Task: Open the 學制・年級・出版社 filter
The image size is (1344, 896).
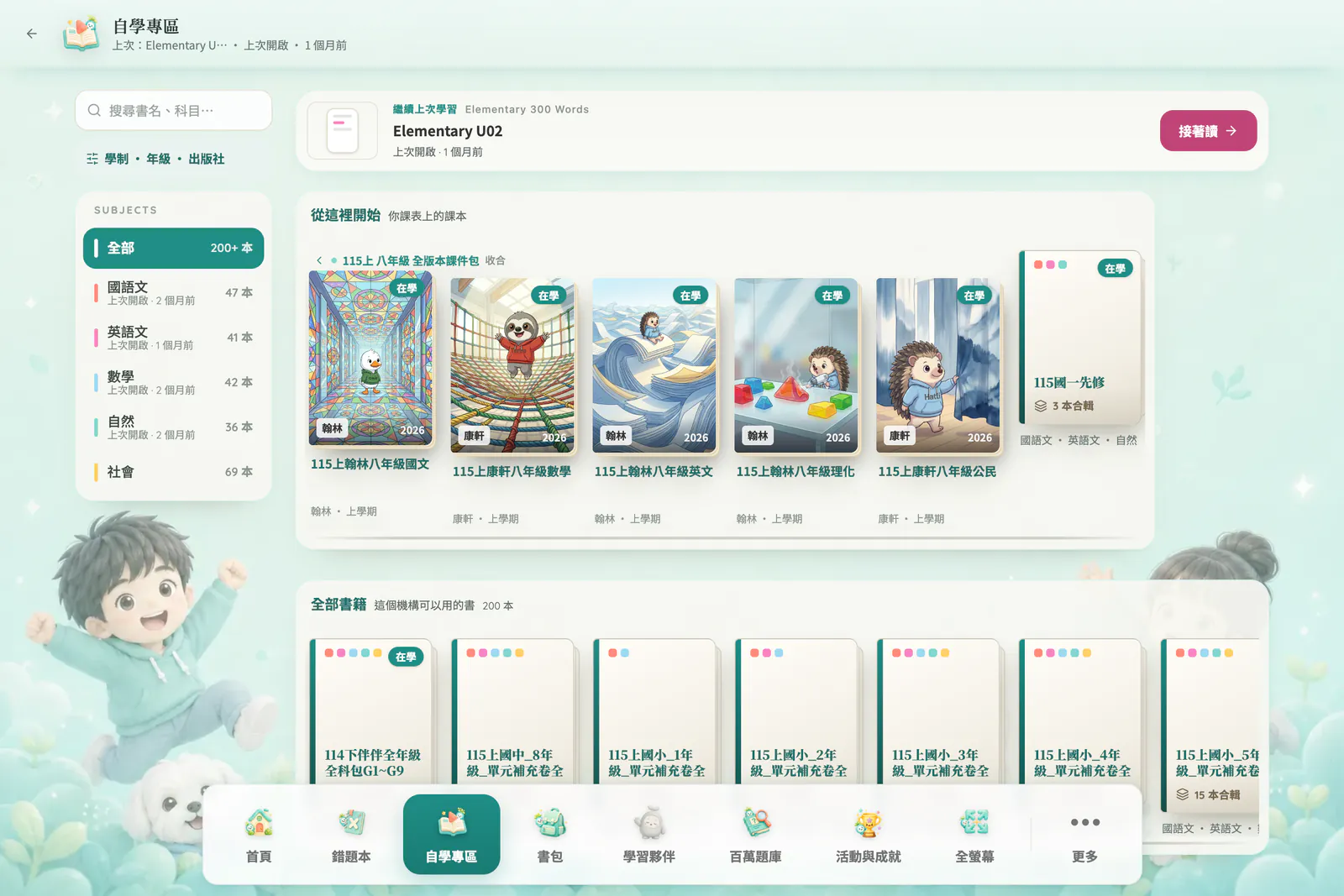Action: pyautogui.click(x=155, y=159)
